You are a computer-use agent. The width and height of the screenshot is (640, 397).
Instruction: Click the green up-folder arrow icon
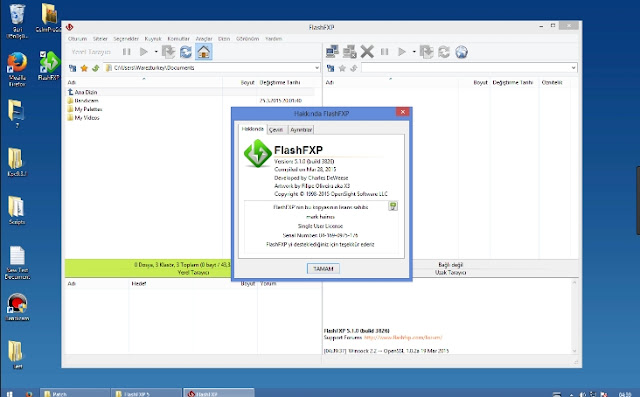pos(96,68)
